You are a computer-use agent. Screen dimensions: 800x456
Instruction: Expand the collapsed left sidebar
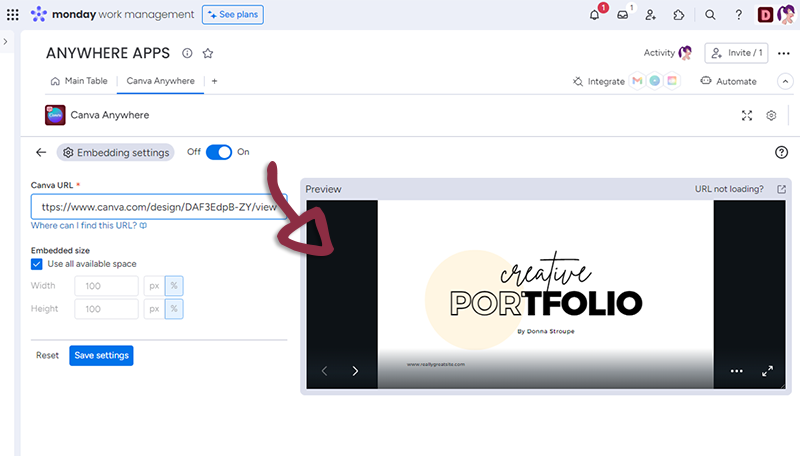[6, 42]
